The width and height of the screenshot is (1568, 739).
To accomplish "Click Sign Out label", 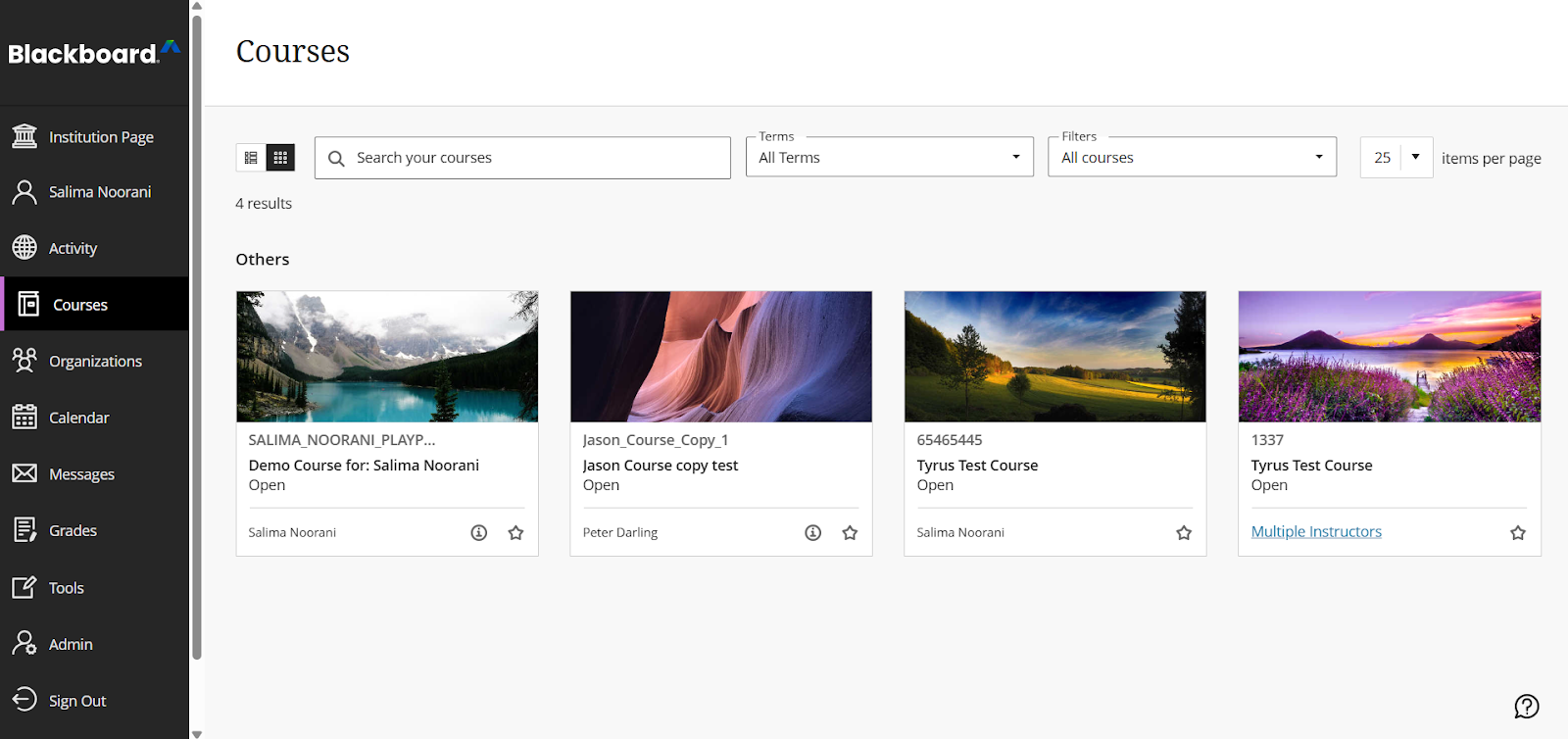I will tap(77, 701).
